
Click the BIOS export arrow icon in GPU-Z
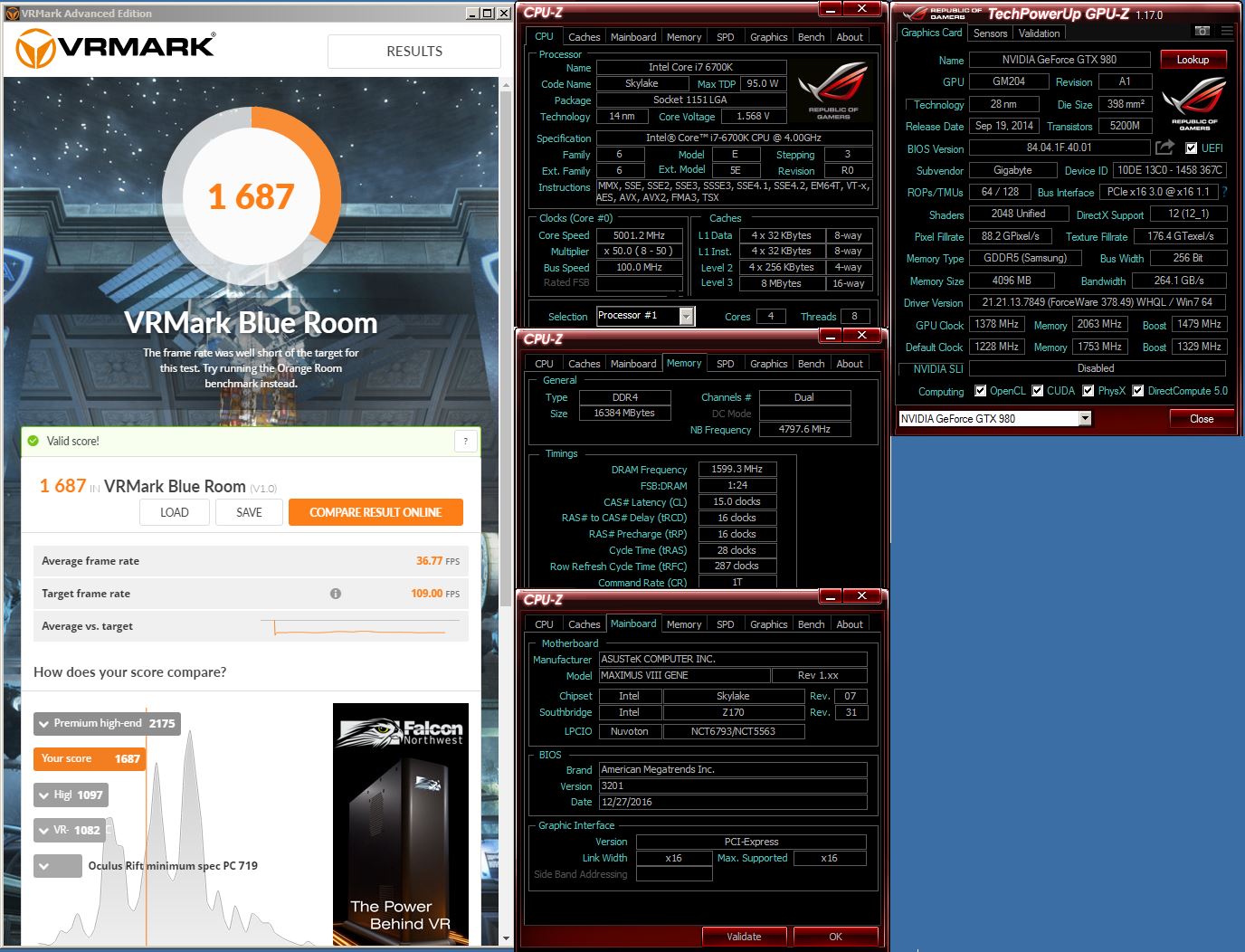(x=1165, y=148)
